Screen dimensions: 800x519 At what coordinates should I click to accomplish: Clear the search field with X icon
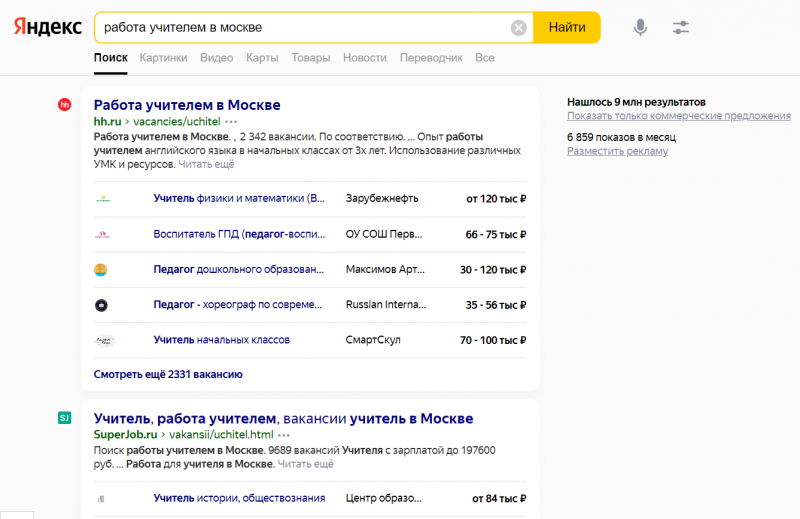518,28
